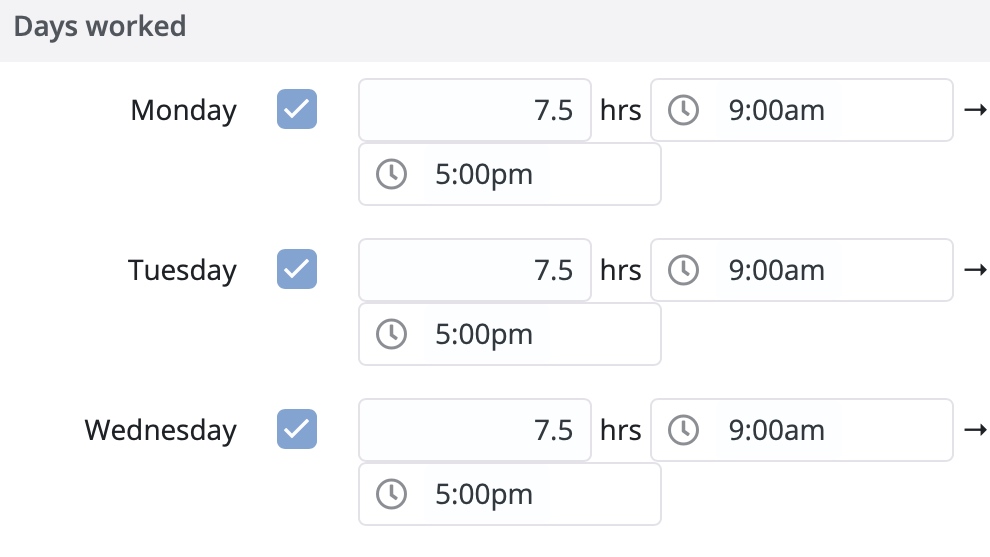Click clock icon in Wednesday 9:00am field

click(683, 429)
